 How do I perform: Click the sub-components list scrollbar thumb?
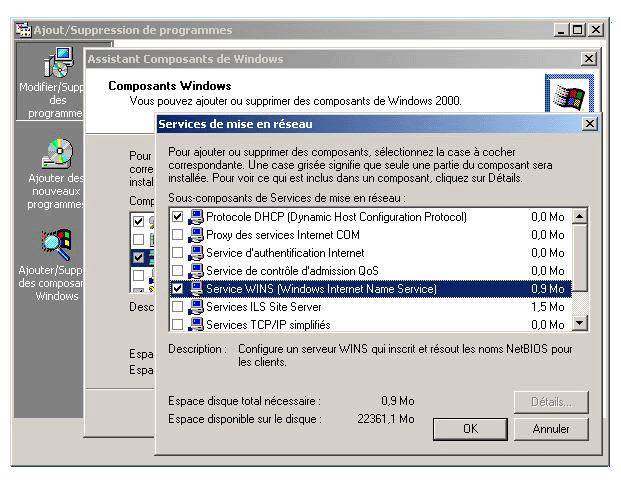click(x=579, y=258)
